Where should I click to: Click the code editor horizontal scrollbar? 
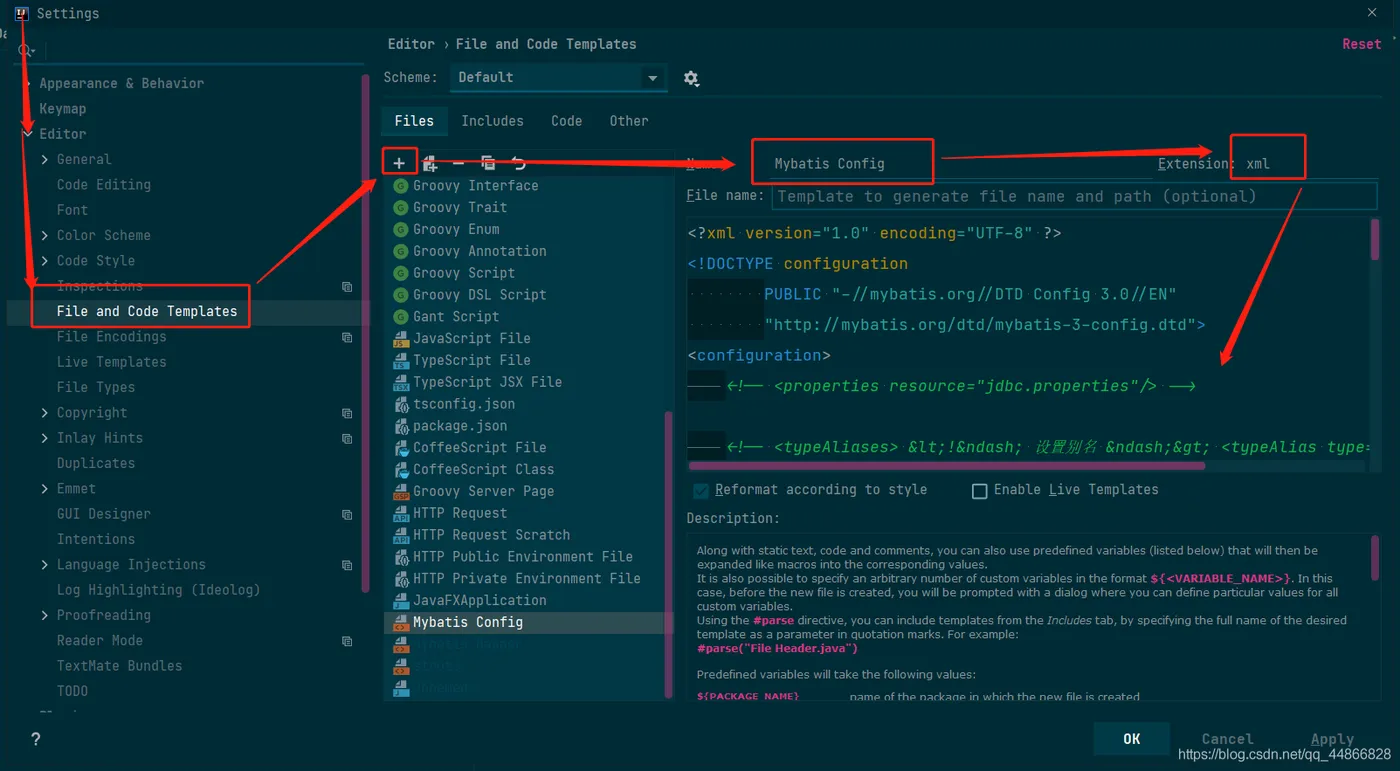(947, 465)
